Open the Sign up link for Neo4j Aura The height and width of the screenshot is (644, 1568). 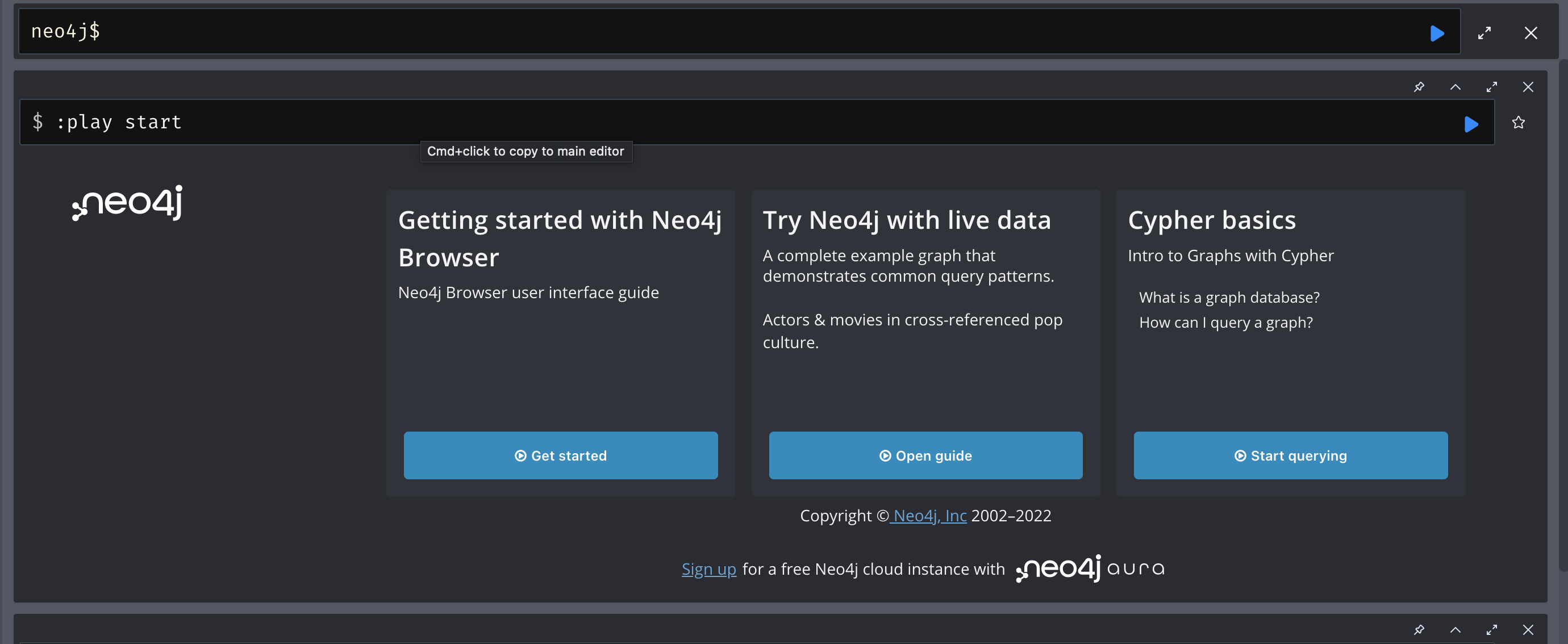708,568
